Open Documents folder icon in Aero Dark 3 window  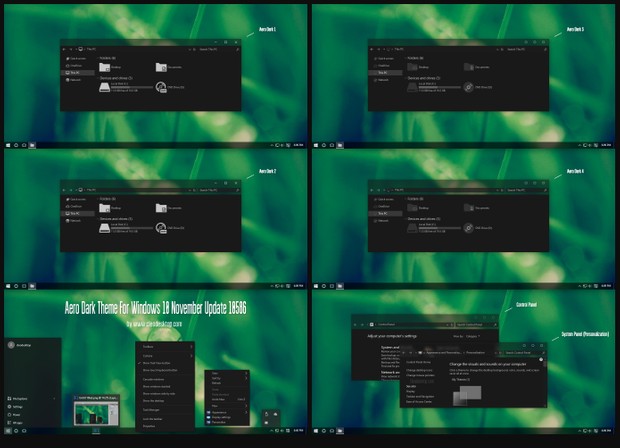[x=469, y=67]
